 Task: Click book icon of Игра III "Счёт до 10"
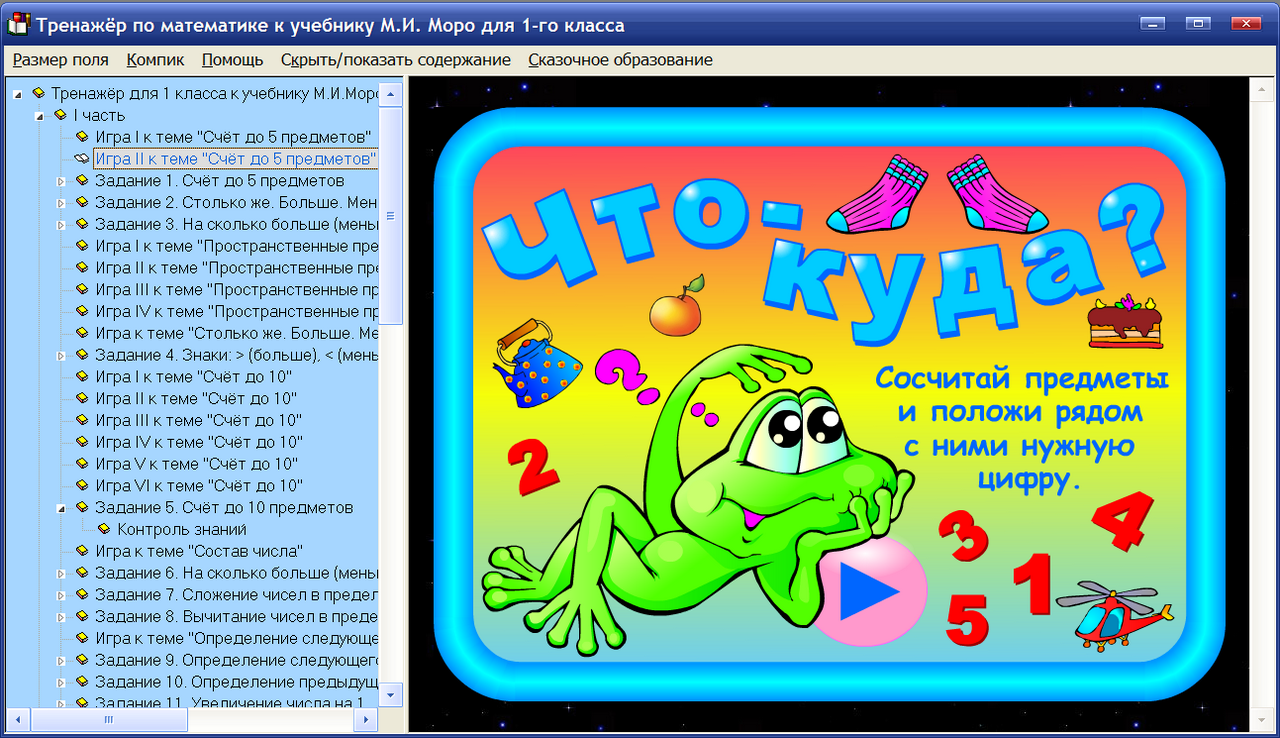click(x=82, y=421)
